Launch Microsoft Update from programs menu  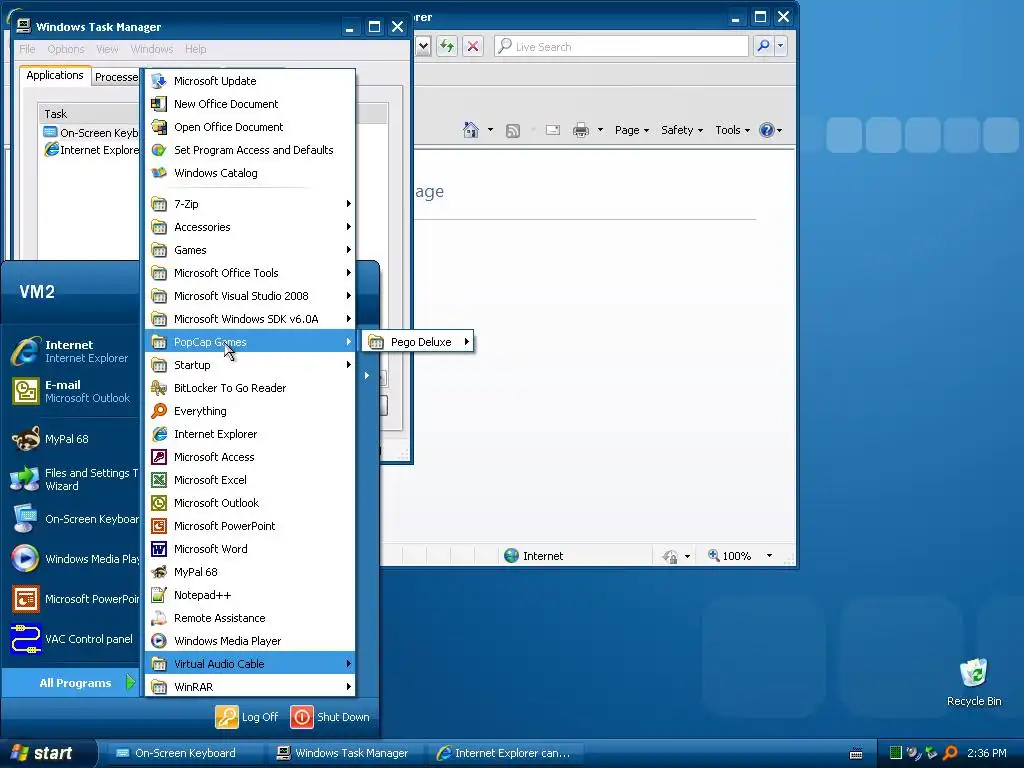coord(249,81)
